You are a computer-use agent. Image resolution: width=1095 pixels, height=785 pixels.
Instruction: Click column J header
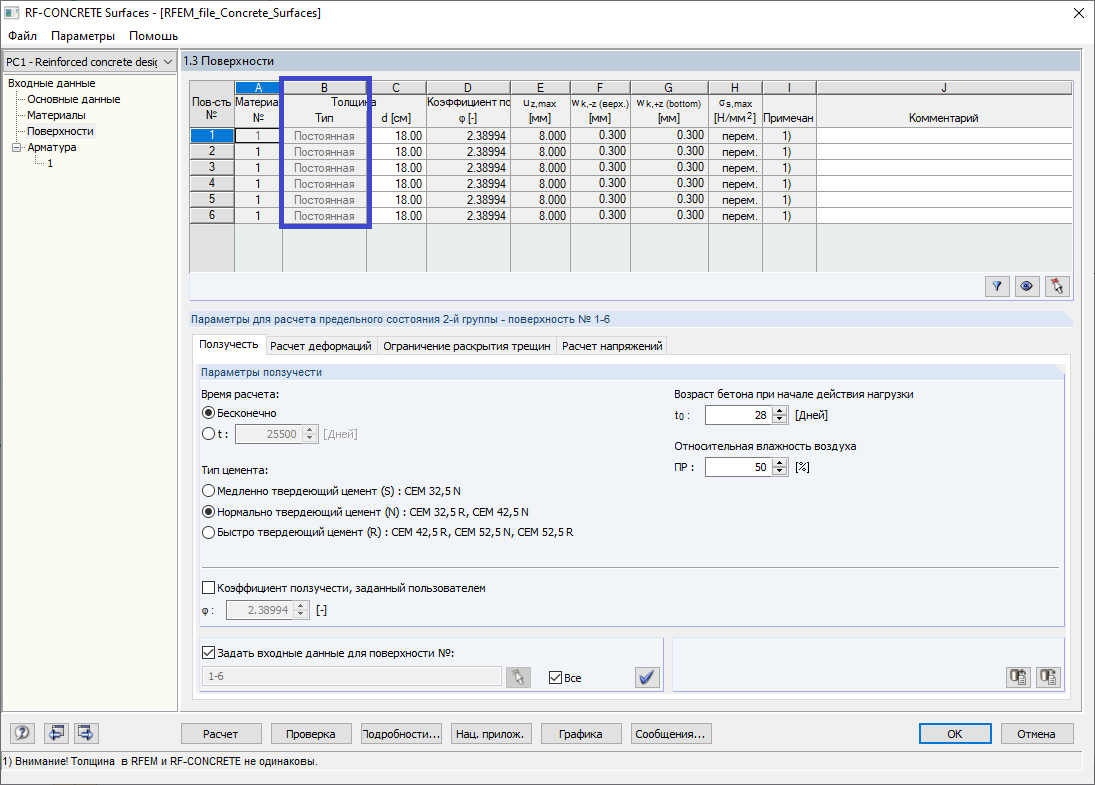pyautogui.click(x=944, y=88)
